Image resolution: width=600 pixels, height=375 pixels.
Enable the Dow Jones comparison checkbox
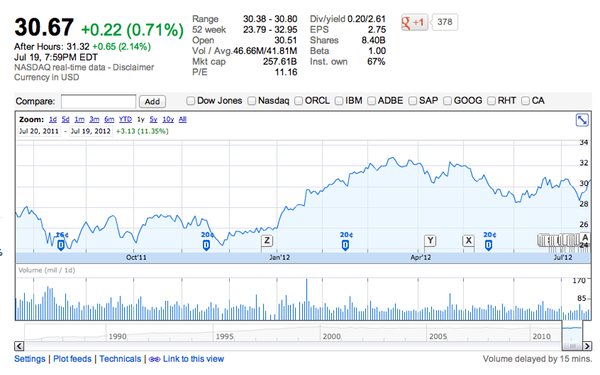pos(190,101)
